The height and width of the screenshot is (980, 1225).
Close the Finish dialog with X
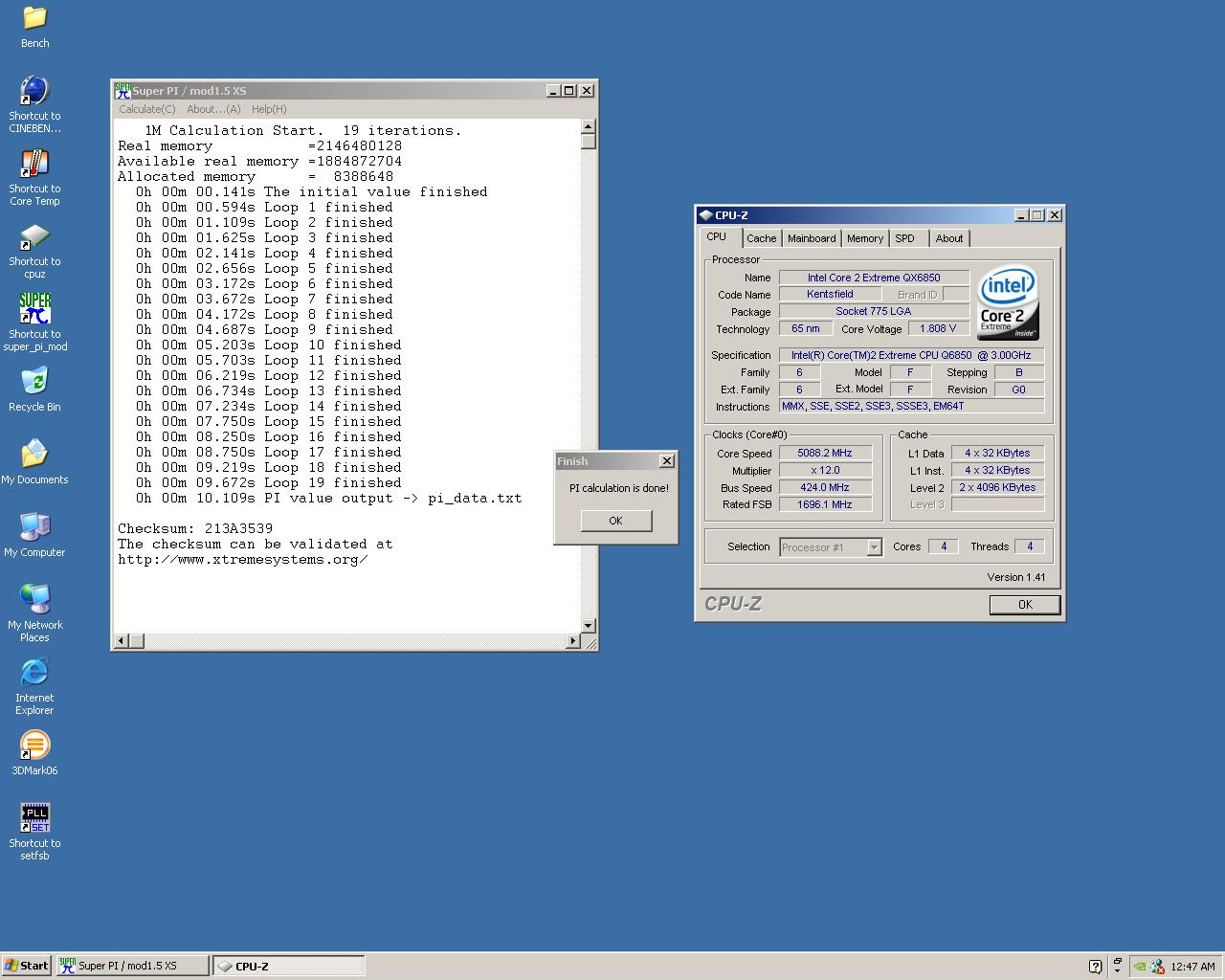coord(667,461)
